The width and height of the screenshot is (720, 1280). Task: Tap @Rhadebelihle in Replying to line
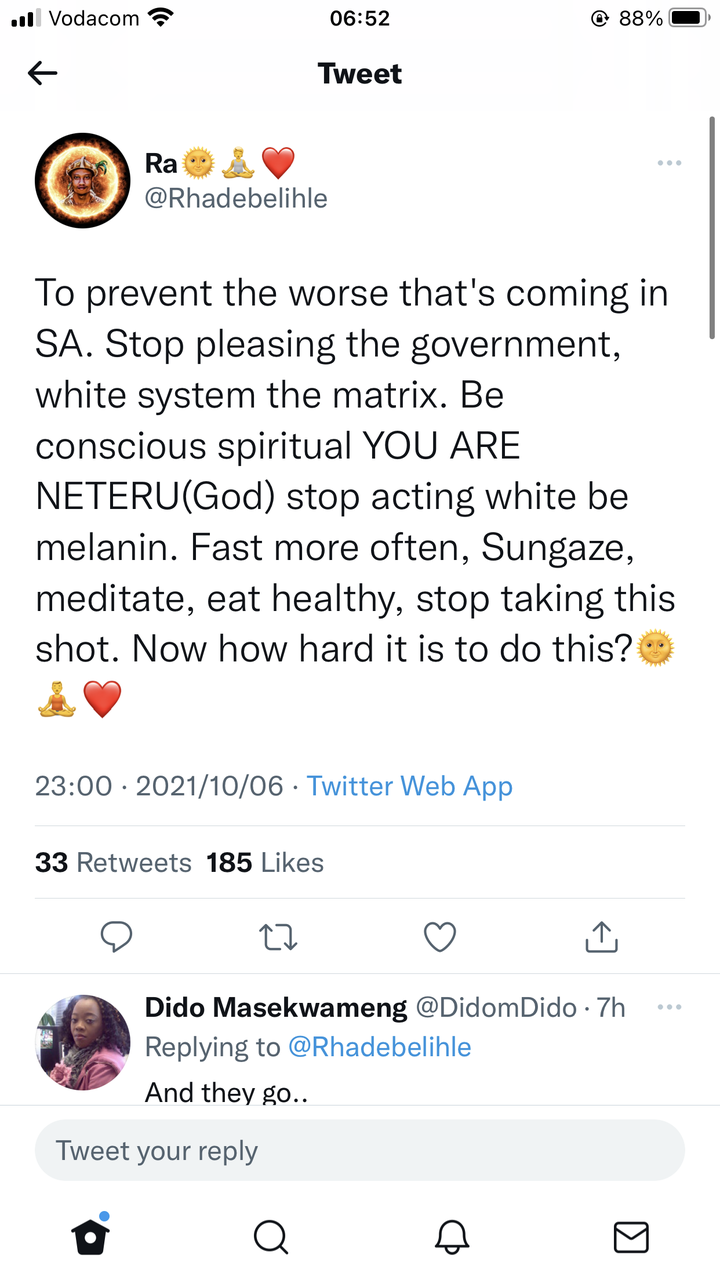tap(379, 1047)
